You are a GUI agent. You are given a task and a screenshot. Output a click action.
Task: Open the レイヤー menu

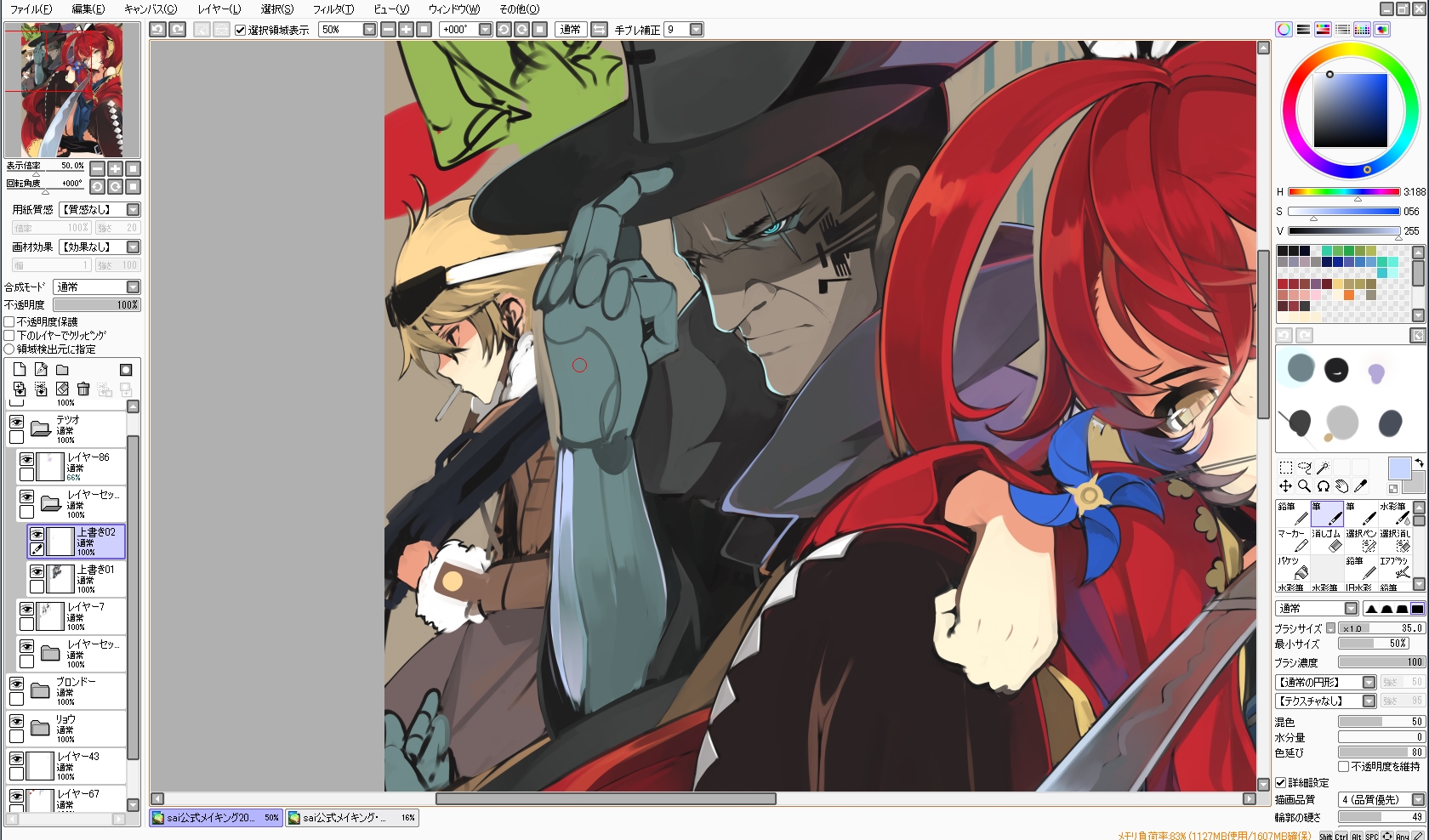(219, 9)
